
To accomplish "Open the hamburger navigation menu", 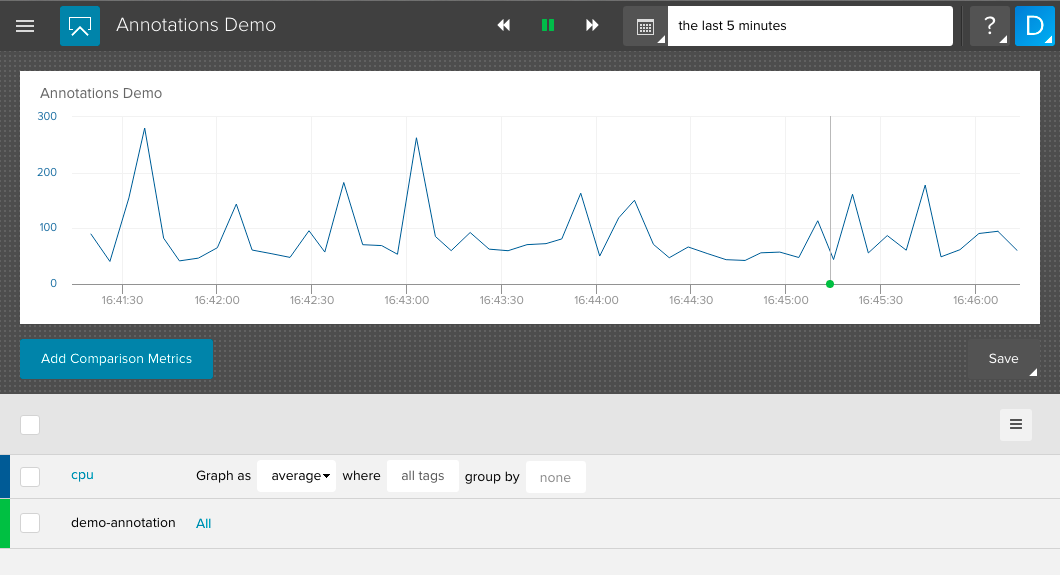I will pos(25,26).
